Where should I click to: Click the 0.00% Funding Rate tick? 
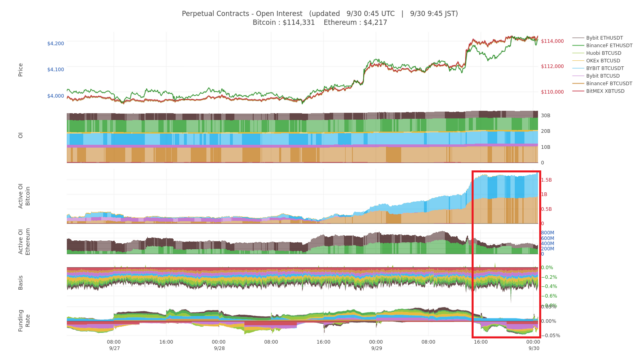pos(548,321)
